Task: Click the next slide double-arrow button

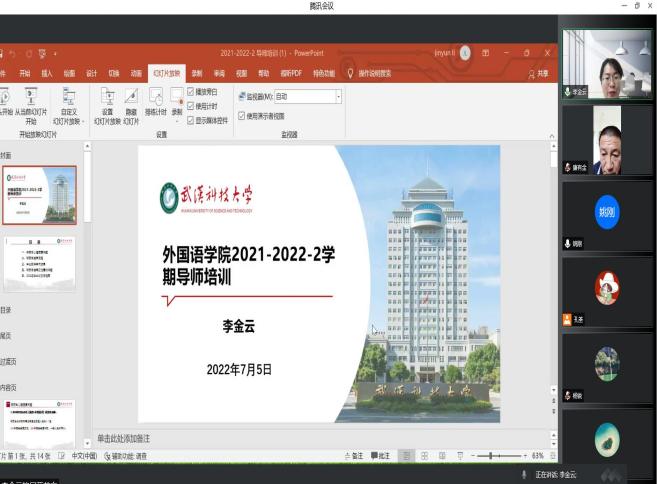Action: click(554, 411)
